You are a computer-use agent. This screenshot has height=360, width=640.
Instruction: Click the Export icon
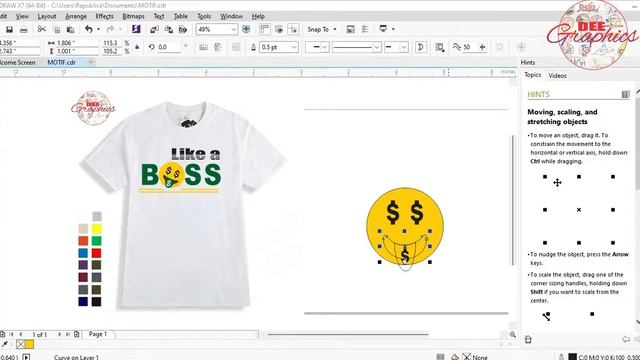[x=169, y=29]
